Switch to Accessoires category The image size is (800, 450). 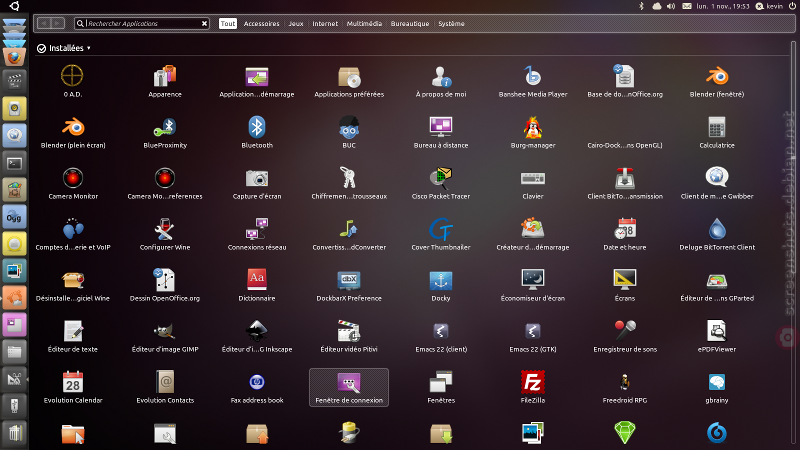[261, 23]
